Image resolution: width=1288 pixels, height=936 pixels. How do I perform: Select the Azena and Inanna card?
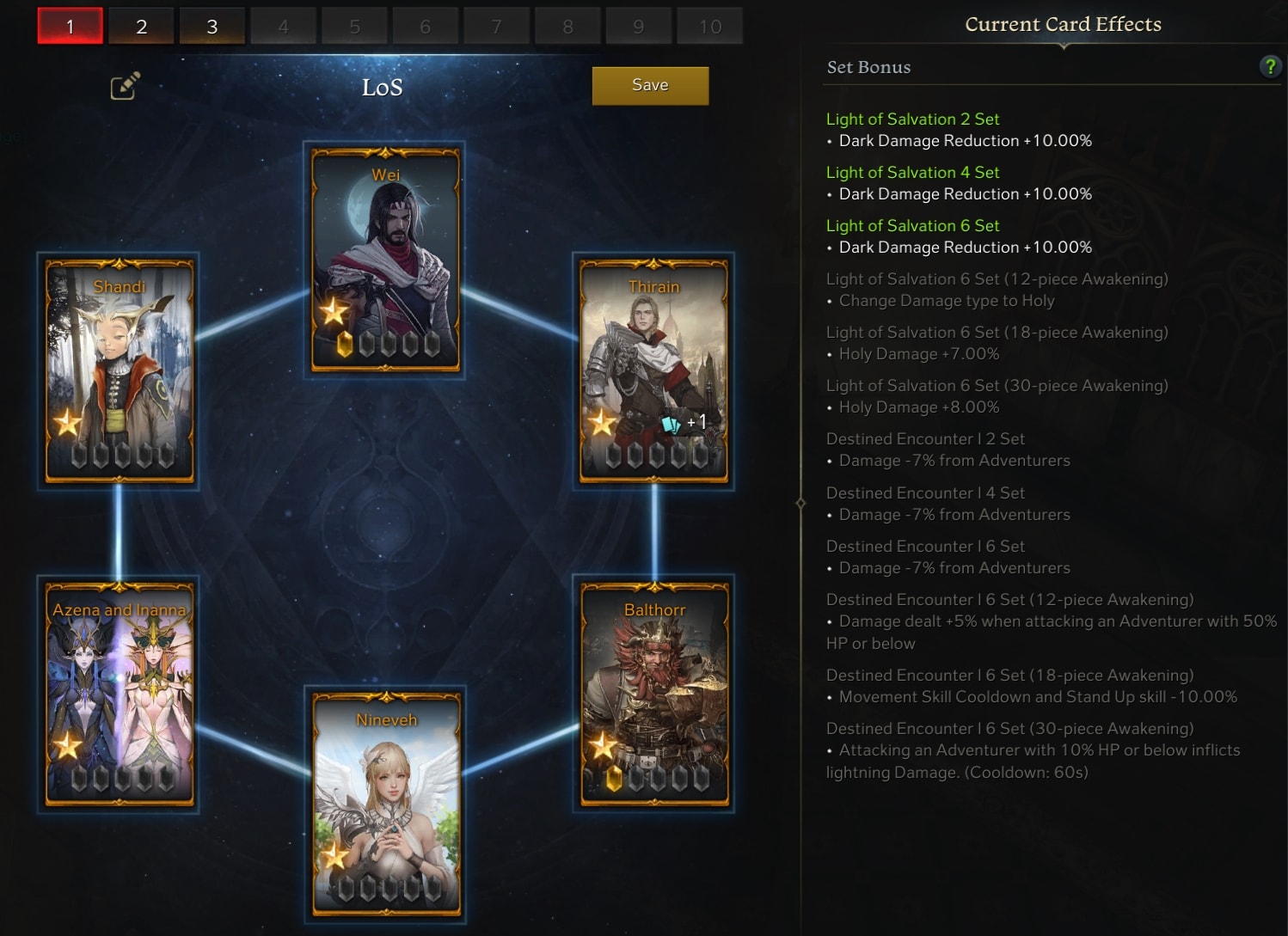click(x=120, y=694)
